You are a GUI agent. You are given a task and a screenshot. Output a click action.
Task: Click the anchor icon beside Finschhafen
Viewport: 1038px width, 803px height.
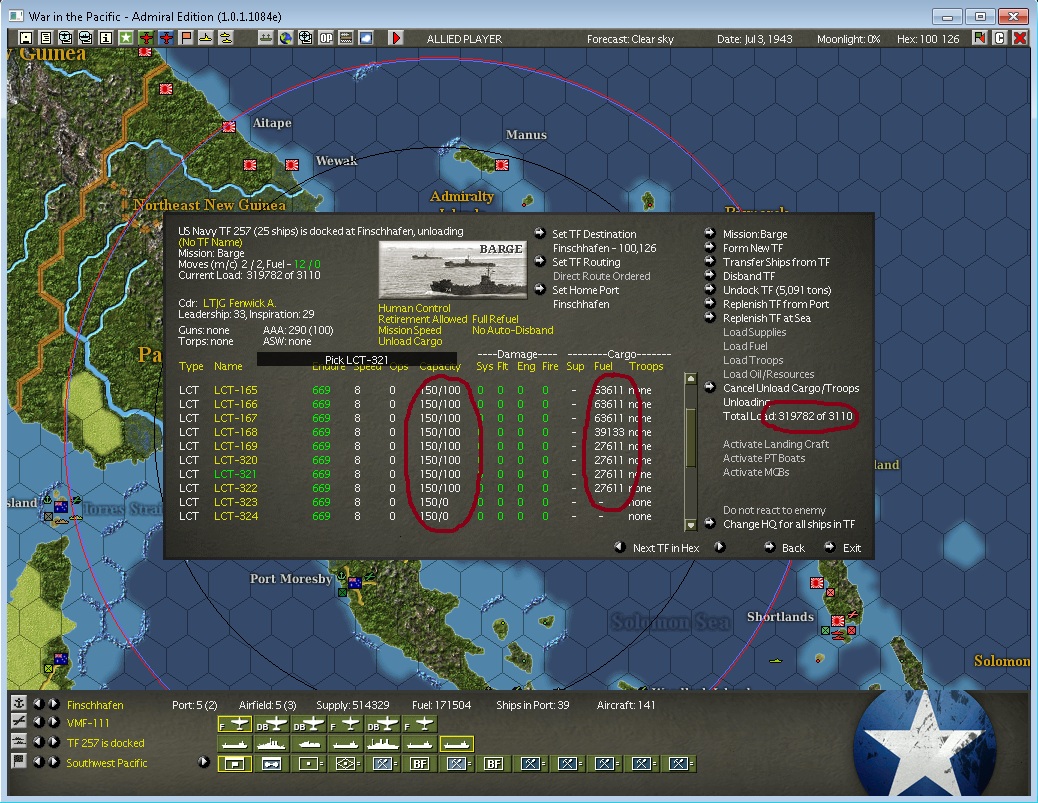coord(19,703)
